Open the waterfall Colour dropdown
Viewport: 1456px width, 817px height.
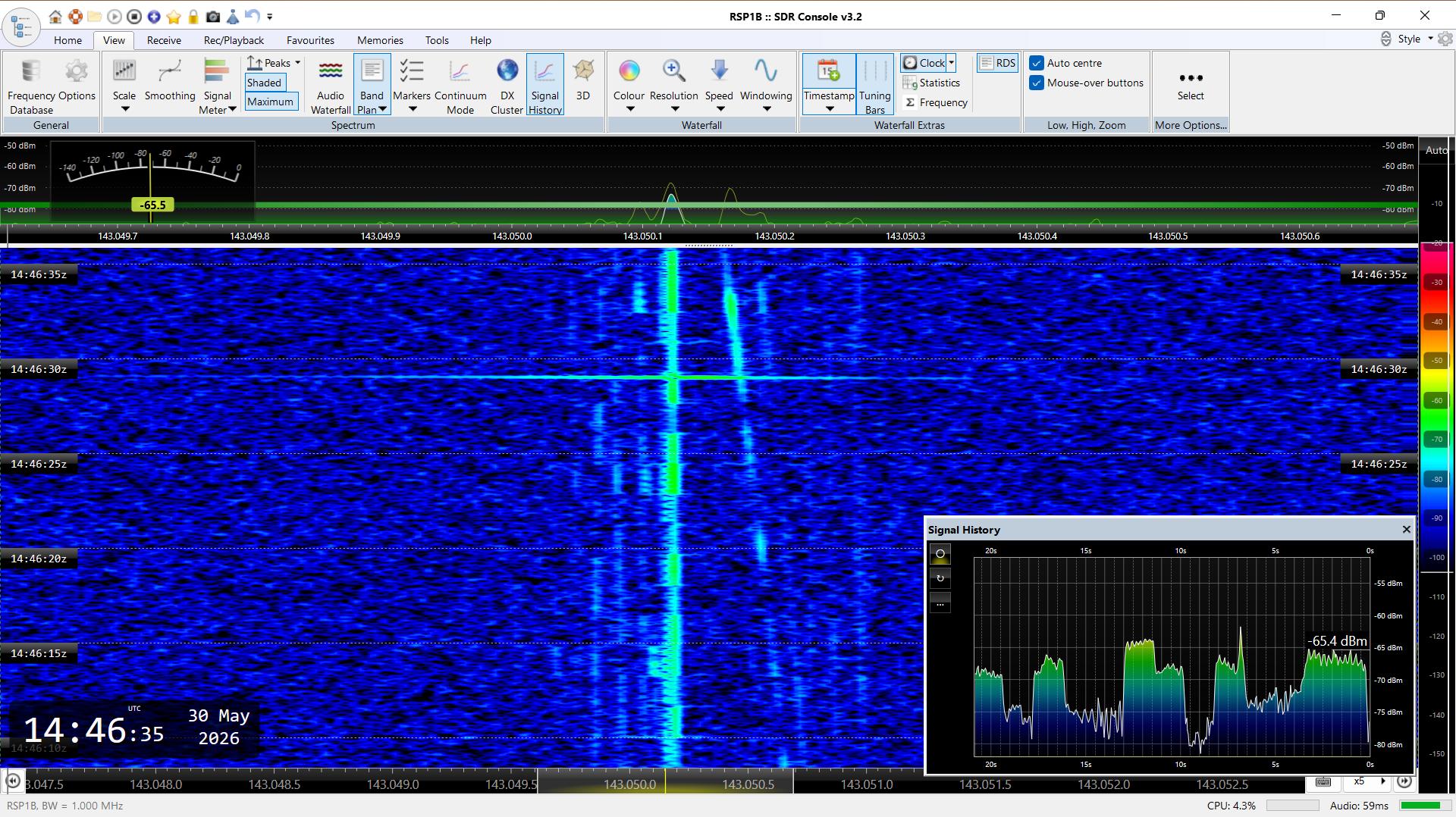629,86
